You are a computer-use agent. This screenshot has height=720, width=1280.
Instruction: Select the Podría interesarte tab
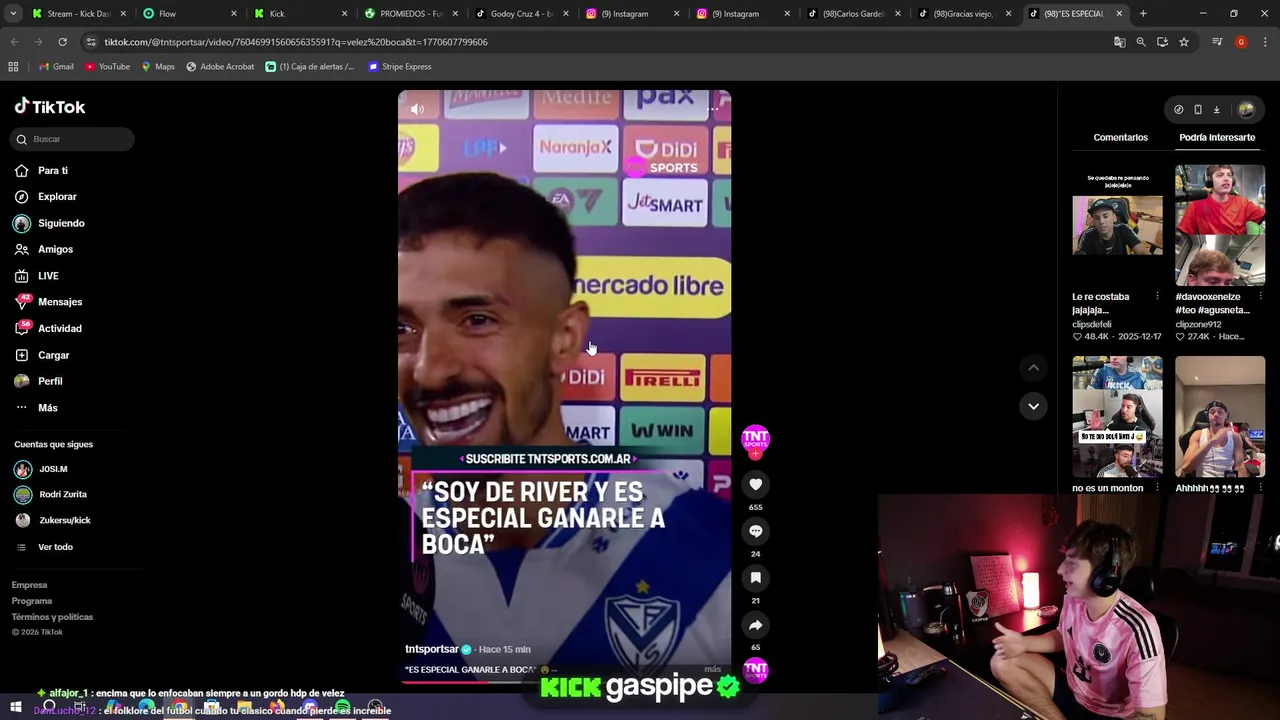[x=1217, y=137]
